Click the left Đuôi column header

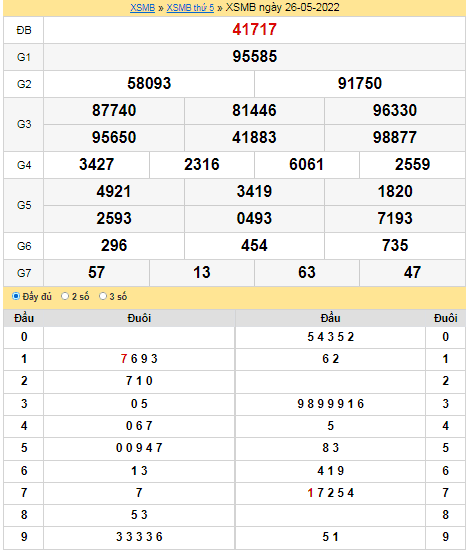click(139, 318)
